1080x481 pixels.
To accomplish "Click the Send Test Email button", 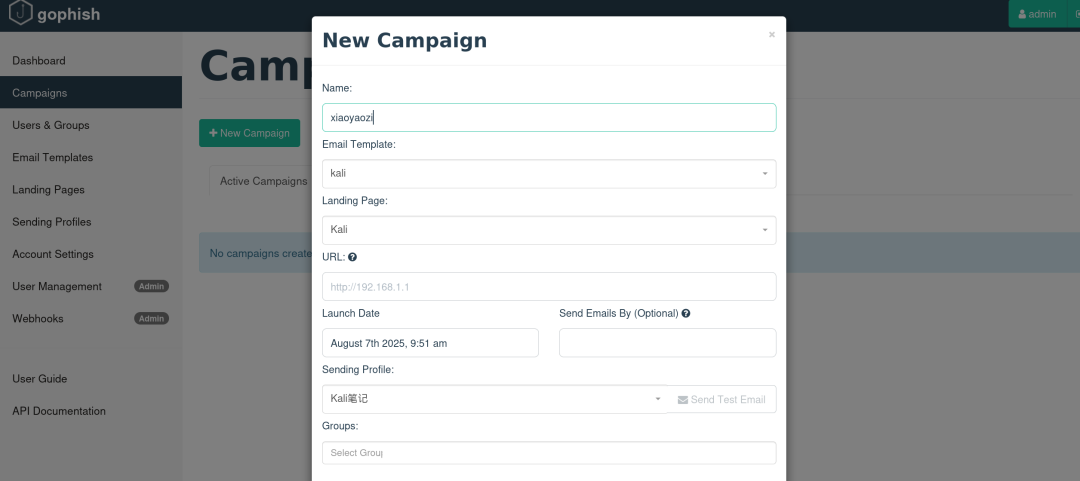I will (722, 399).
